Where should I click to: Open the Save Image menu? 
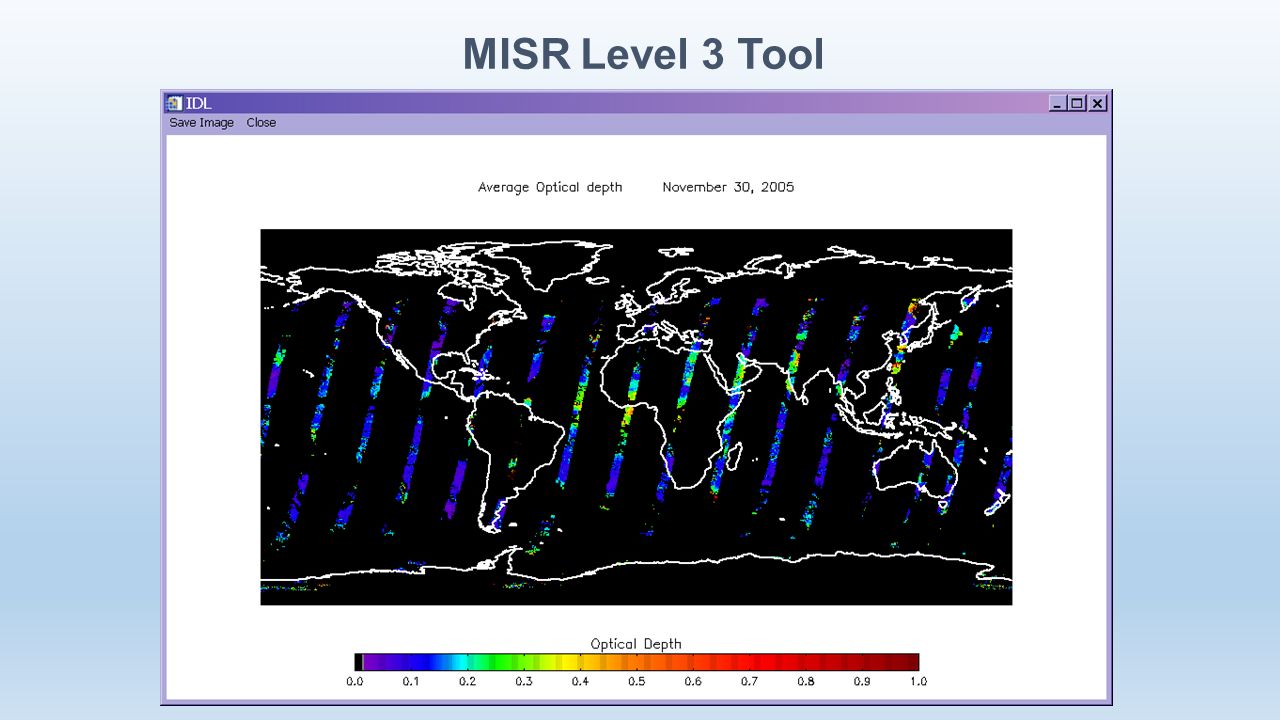201,123
